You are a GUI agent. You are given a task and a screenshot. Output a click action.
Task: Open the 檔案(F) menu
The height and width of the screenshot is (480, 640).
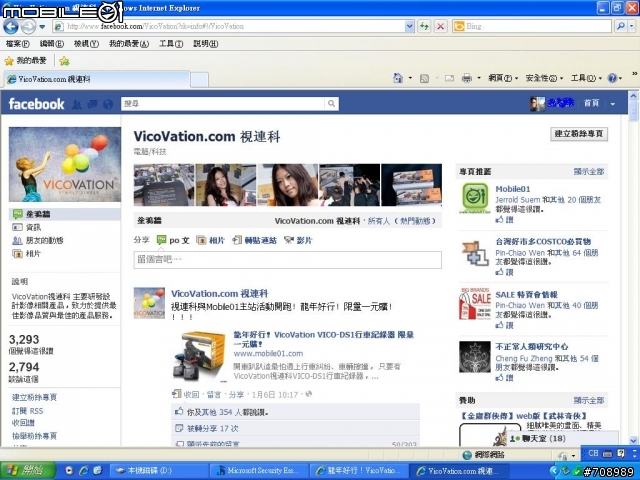pyautogui.click(x=18, y=44)
